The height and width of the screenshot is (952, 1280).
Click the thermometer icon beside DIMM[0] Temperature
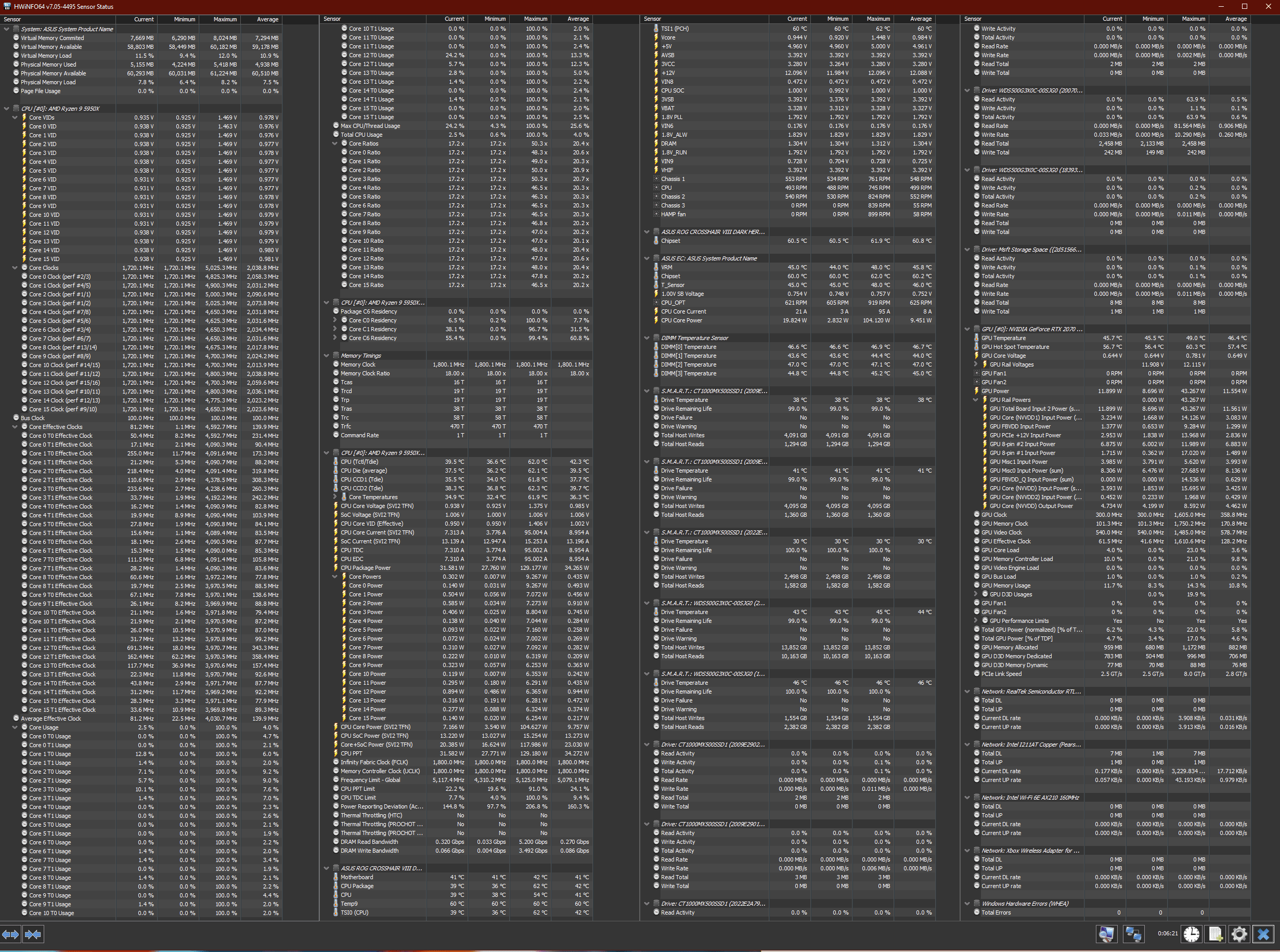point(656,347)
